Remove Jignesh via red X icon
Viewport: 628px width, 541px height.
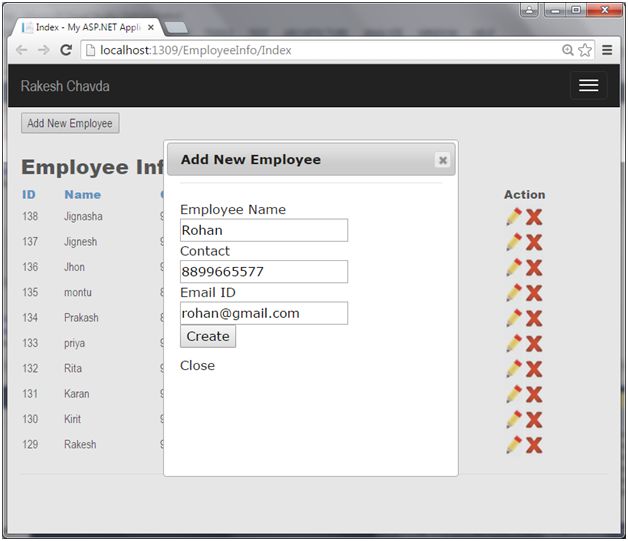click(x=534, y=243)
